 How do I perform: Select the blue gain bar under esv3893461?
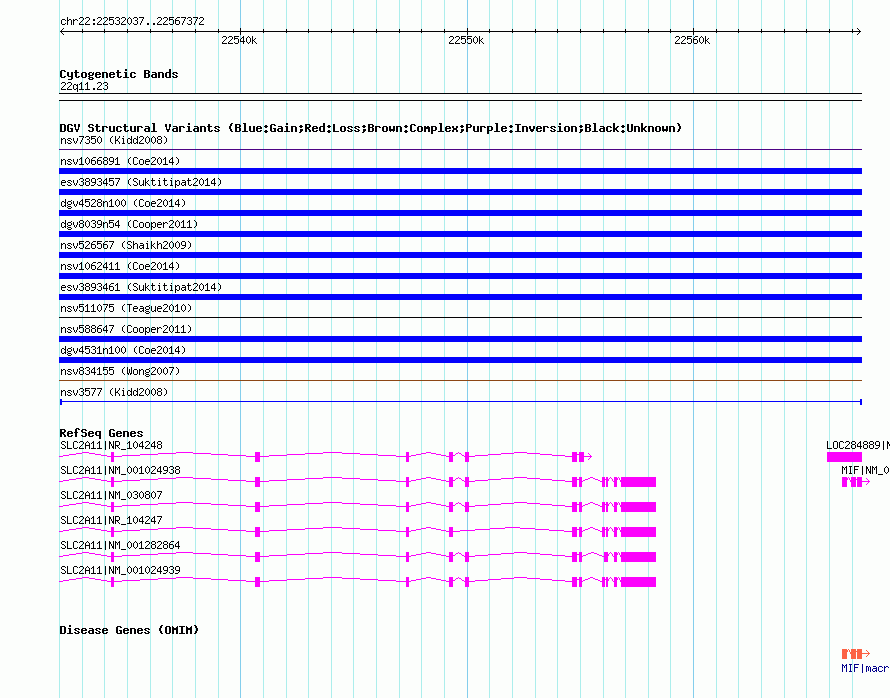pyautogui.click(x=460, y=297)
